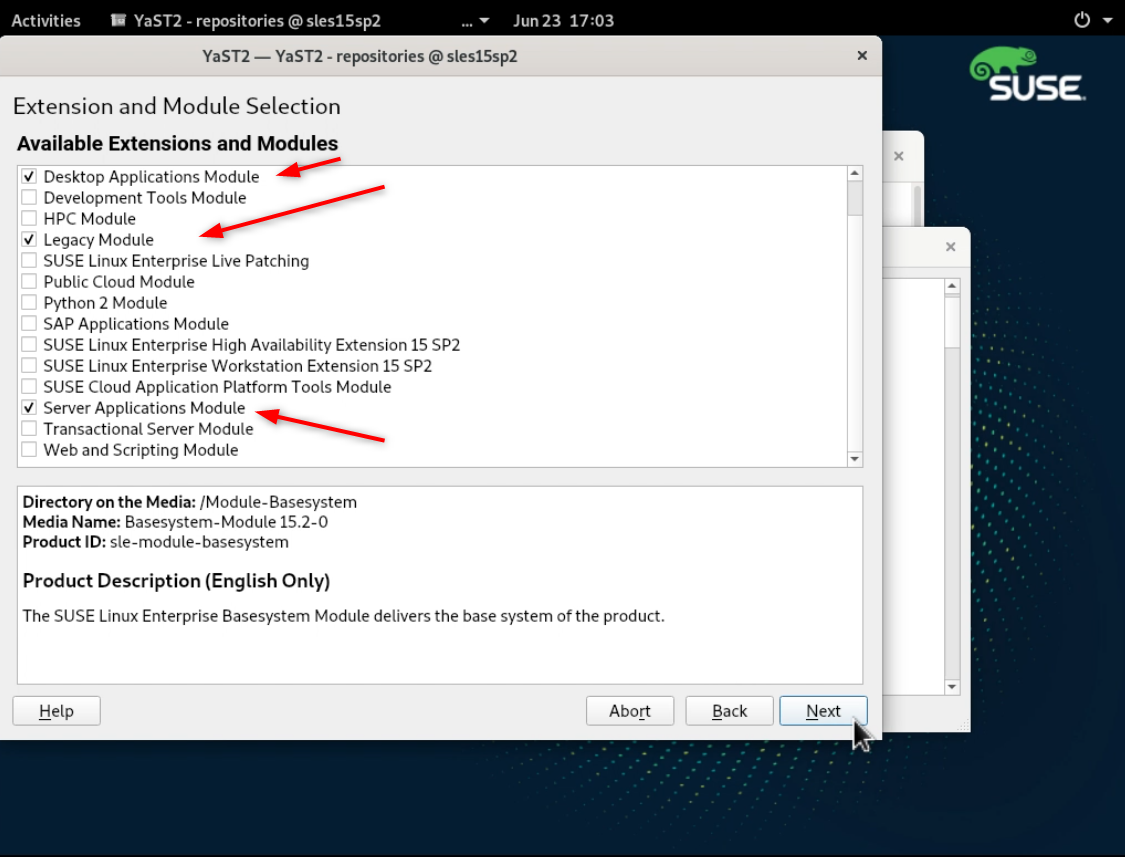The width and height of the screenshot is (1125, 857).
Task: Click the Legacy Module label text
Action: (98, 240)
